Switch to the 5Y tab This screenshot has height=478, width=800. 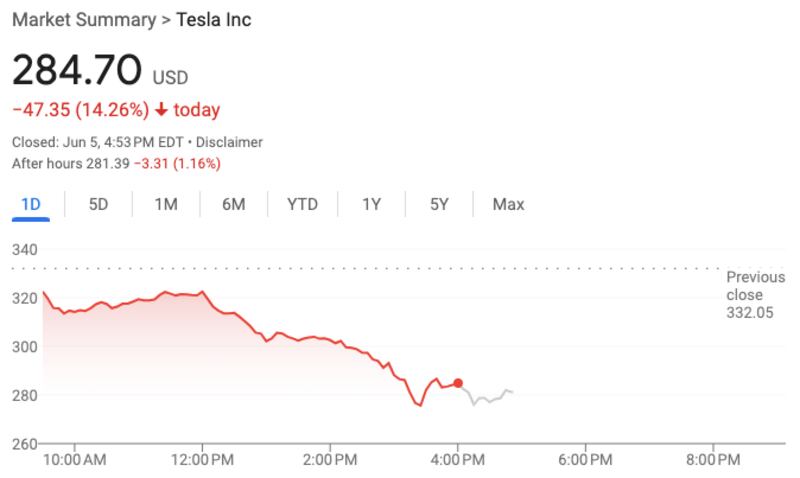point(439,205)
